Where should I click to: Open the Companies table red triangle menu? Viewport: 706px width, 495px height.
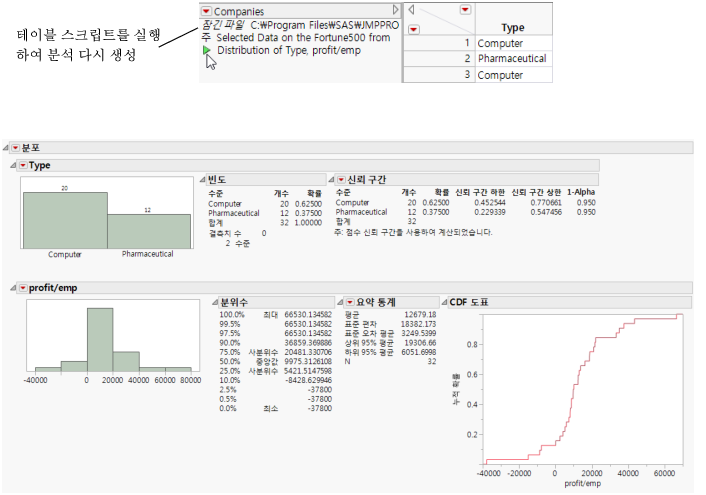coord(207,10)
